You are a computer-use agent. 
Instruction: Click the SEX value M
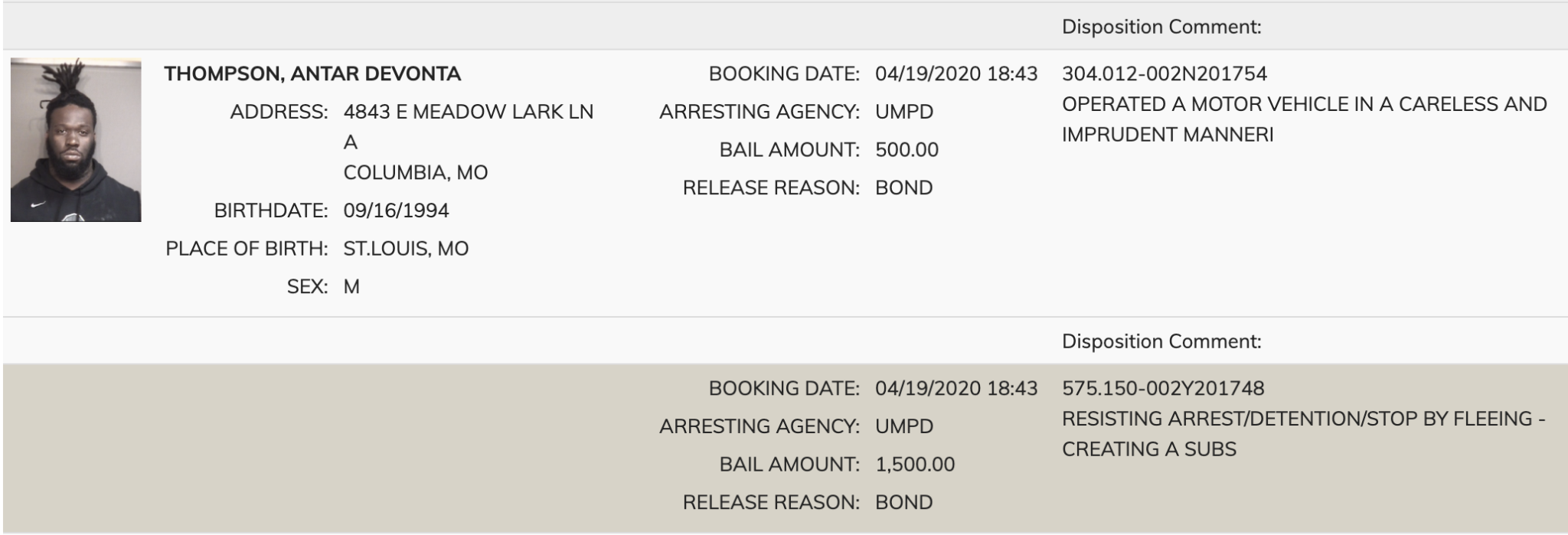click(351, 287)
